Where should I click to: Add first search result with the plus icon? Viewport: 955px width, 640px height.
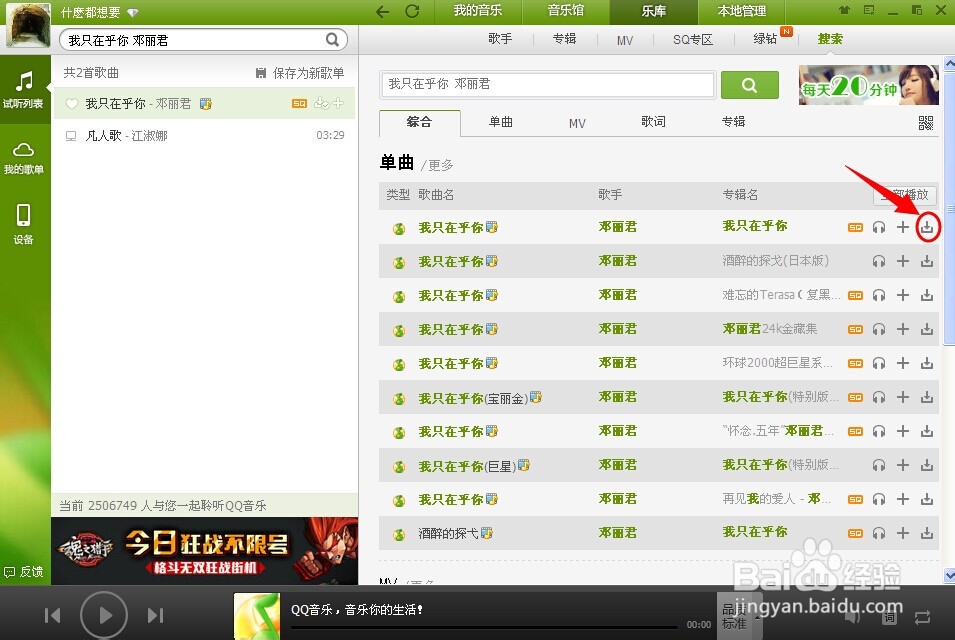(x=902, y=227)
